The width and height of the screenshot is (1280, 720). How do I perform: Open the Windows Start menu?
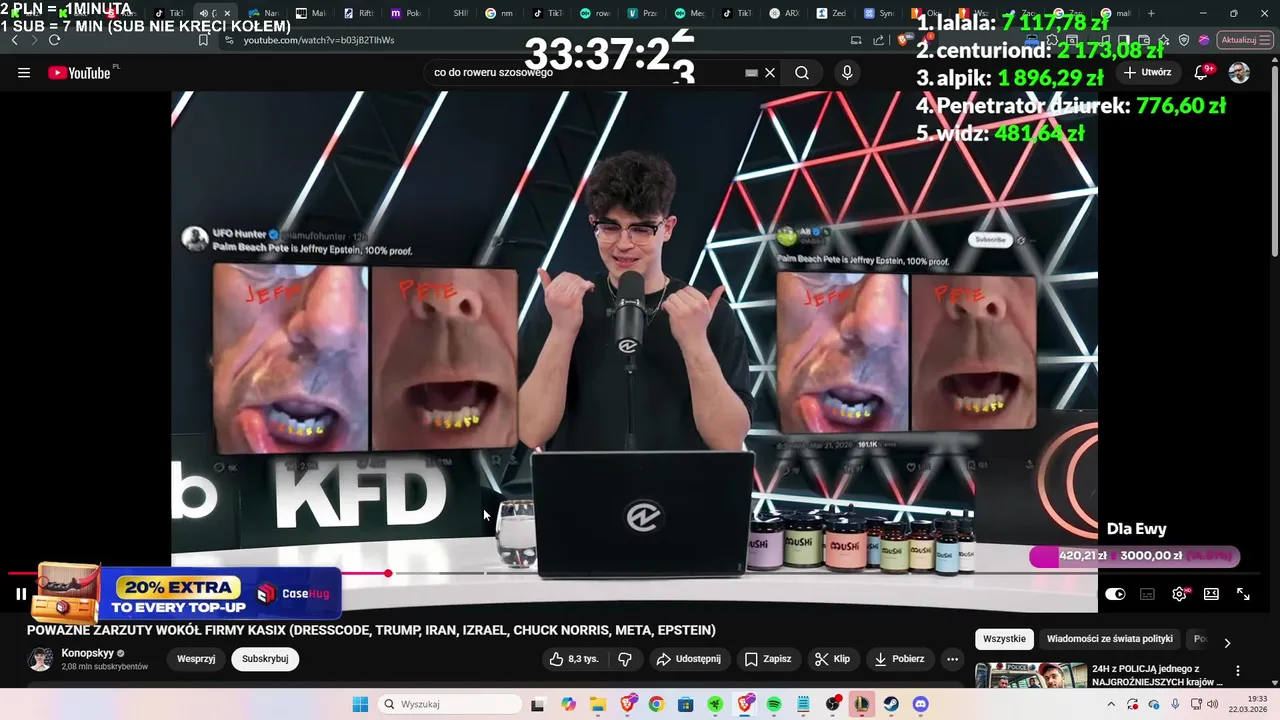pos(360,704)
